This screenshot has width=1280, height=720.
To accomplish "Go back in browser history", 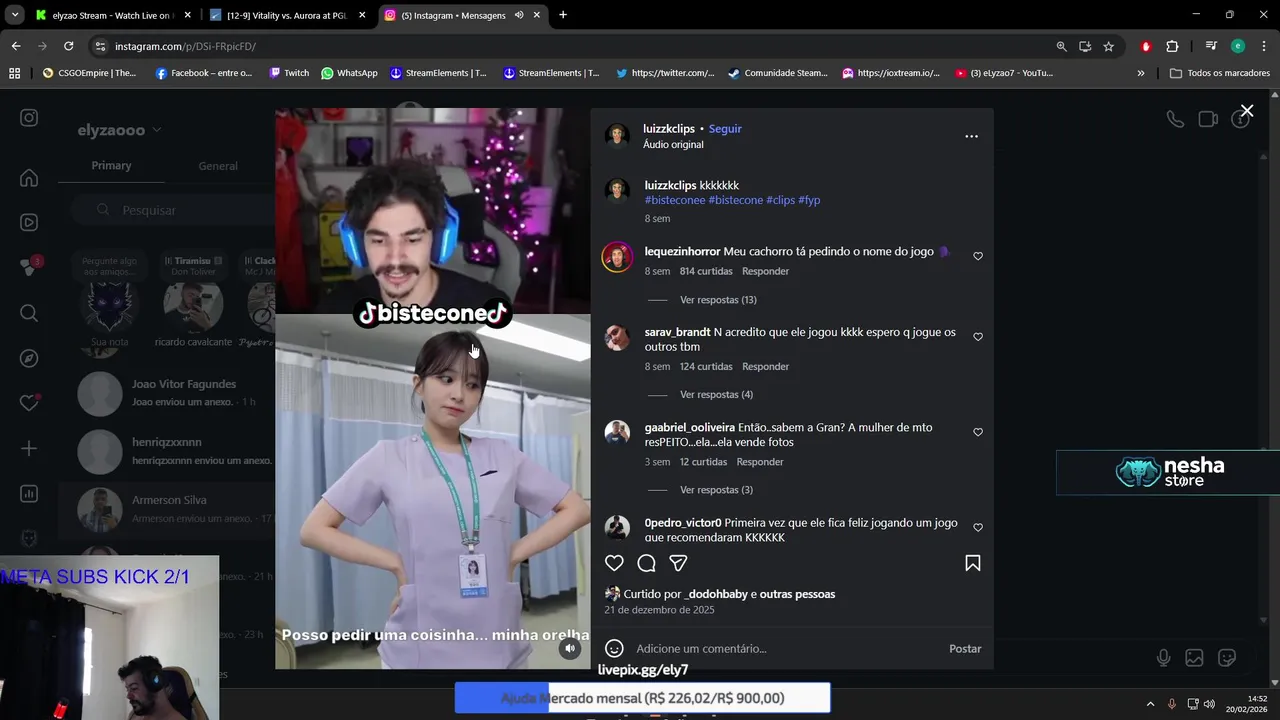I will tap(16, 46).
